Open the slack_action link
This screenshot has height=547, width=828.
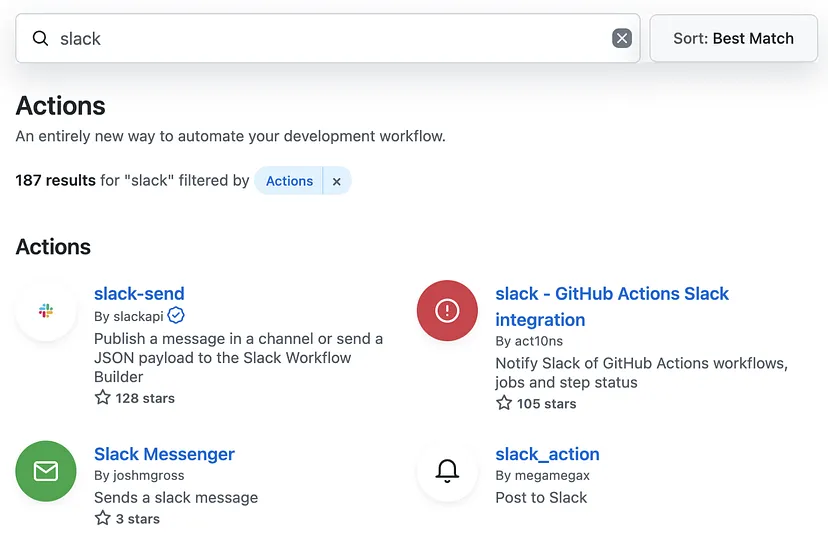coord(547,454)
